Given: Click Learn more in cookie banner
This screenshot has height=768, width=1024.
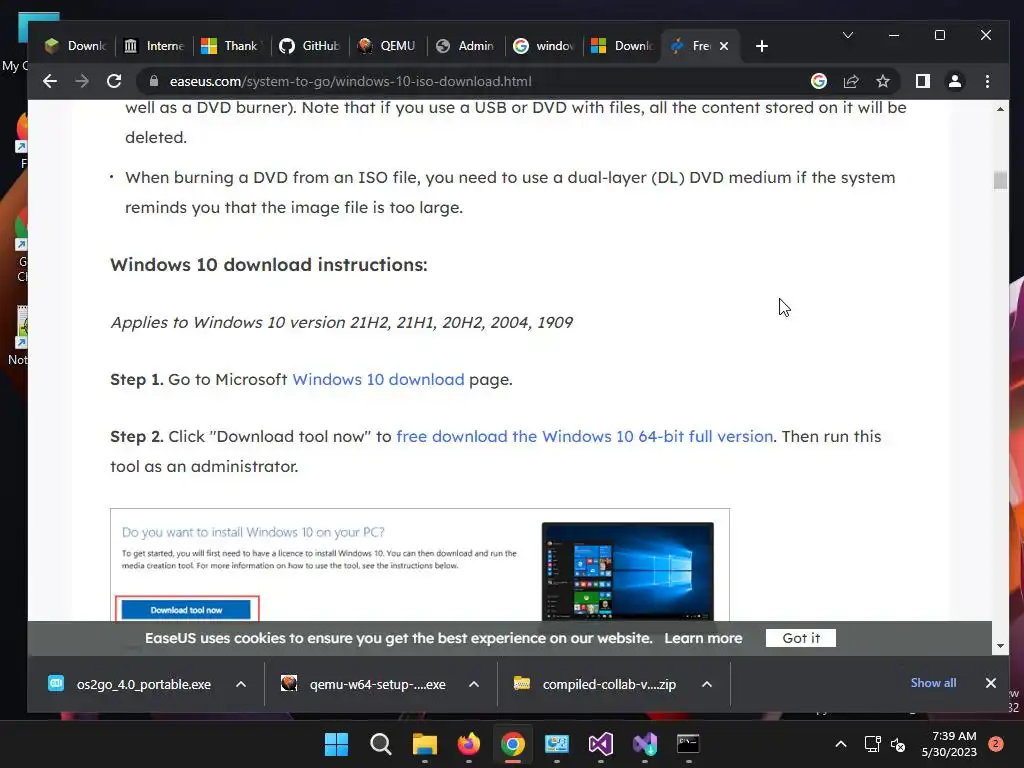Looking at the screenshot, I should [703, 638].
